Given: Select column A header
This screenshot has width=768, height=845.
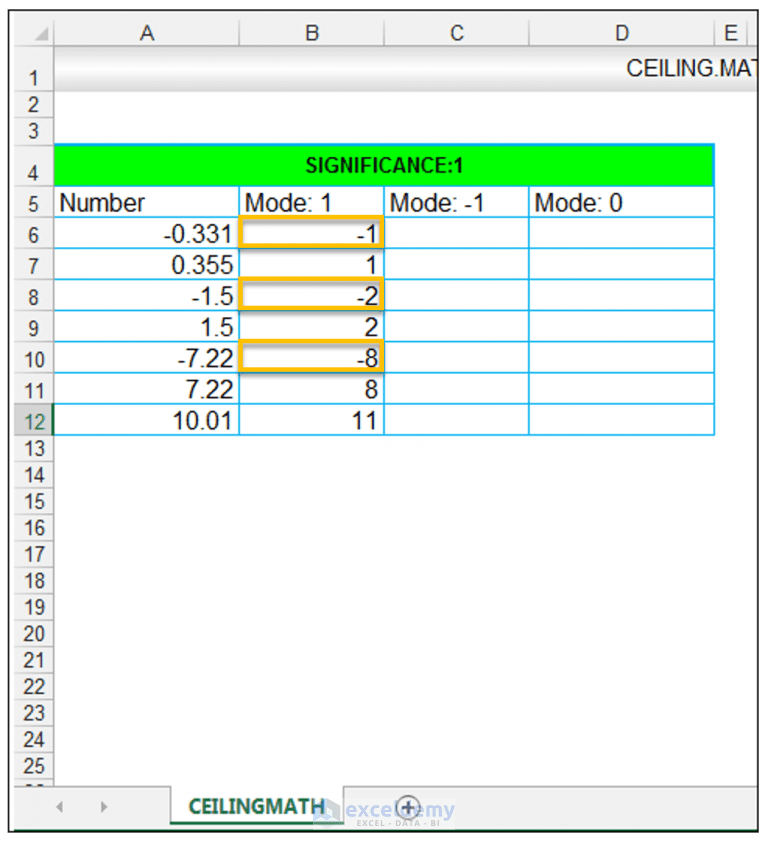Looking at the screenshot, I should 147,33.
